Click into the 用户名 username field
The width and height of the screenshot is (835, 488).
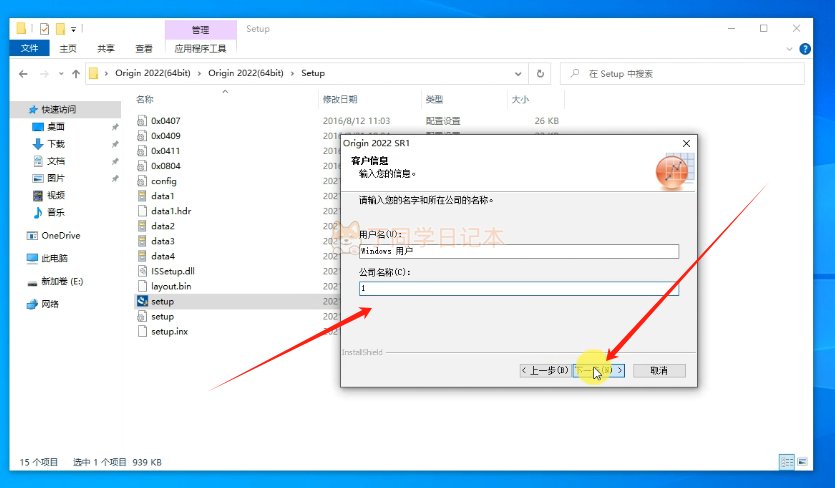click(518, 252)
